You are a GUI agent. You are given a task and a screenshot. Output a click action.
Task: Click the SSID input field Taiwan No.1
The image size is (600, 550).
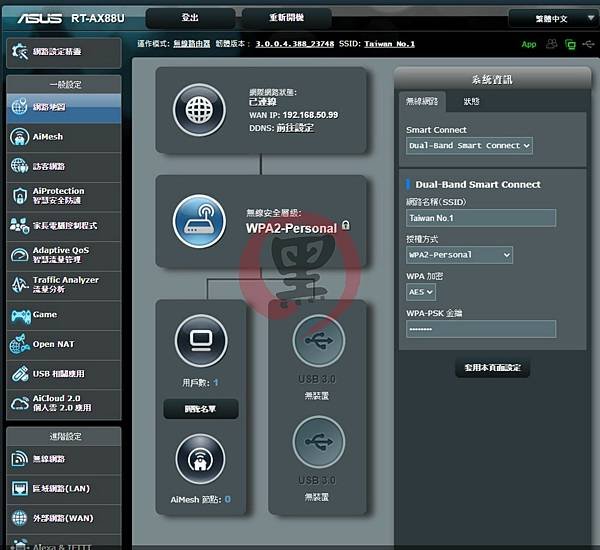[481, 218]
